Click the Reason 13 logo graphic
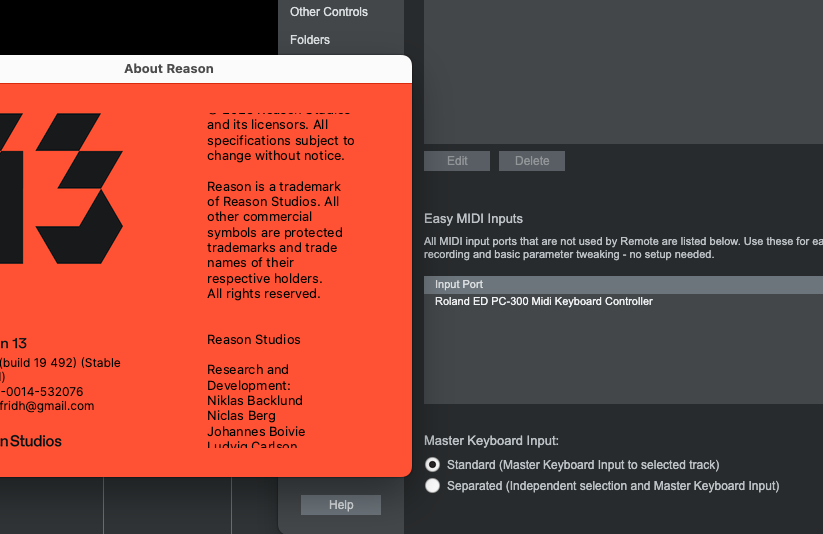Image resolution: width=823 pixels, height=534 pixels. point(60,187)
